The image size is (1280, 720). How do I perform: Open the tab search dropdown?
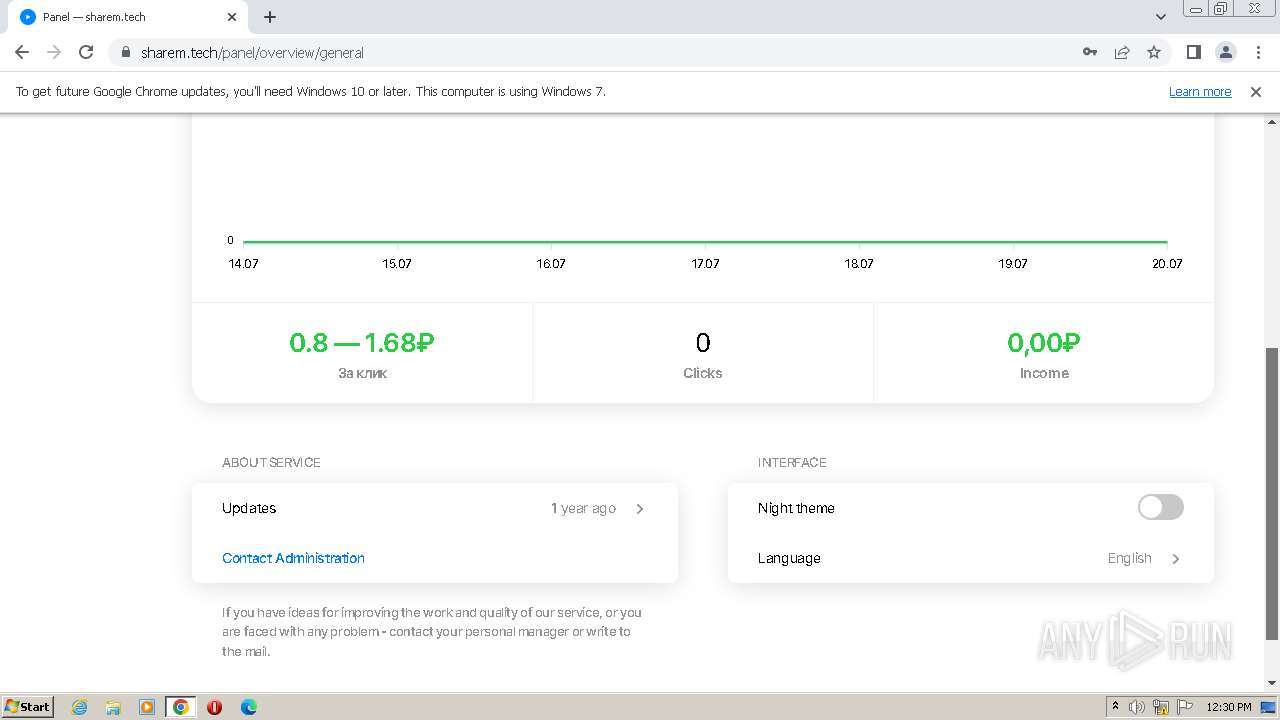click(1161, 17)
